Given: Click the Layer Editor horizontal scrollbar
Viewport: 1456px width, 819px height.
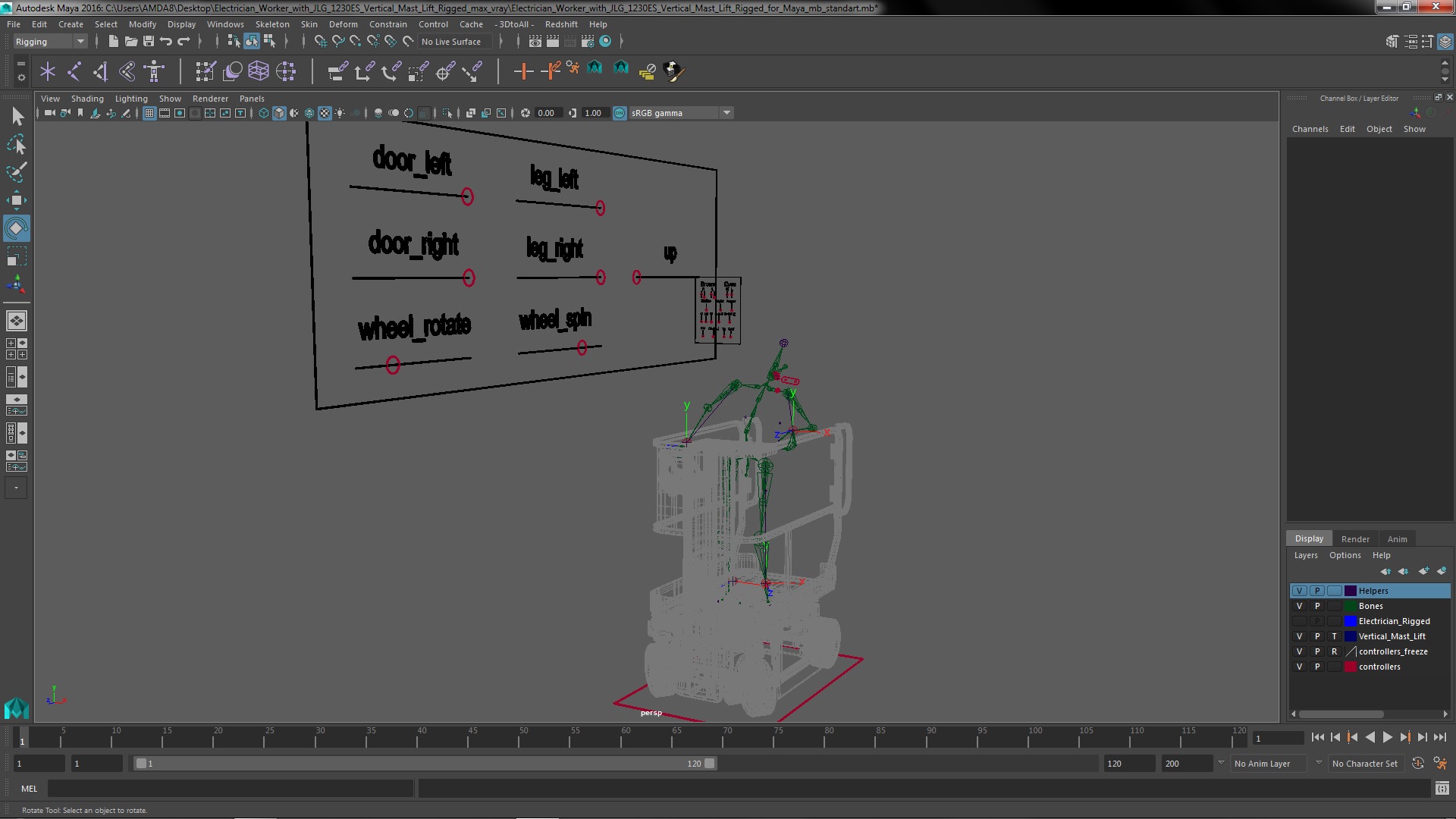Looking at the screenshot, I should tap(1341, 714).
